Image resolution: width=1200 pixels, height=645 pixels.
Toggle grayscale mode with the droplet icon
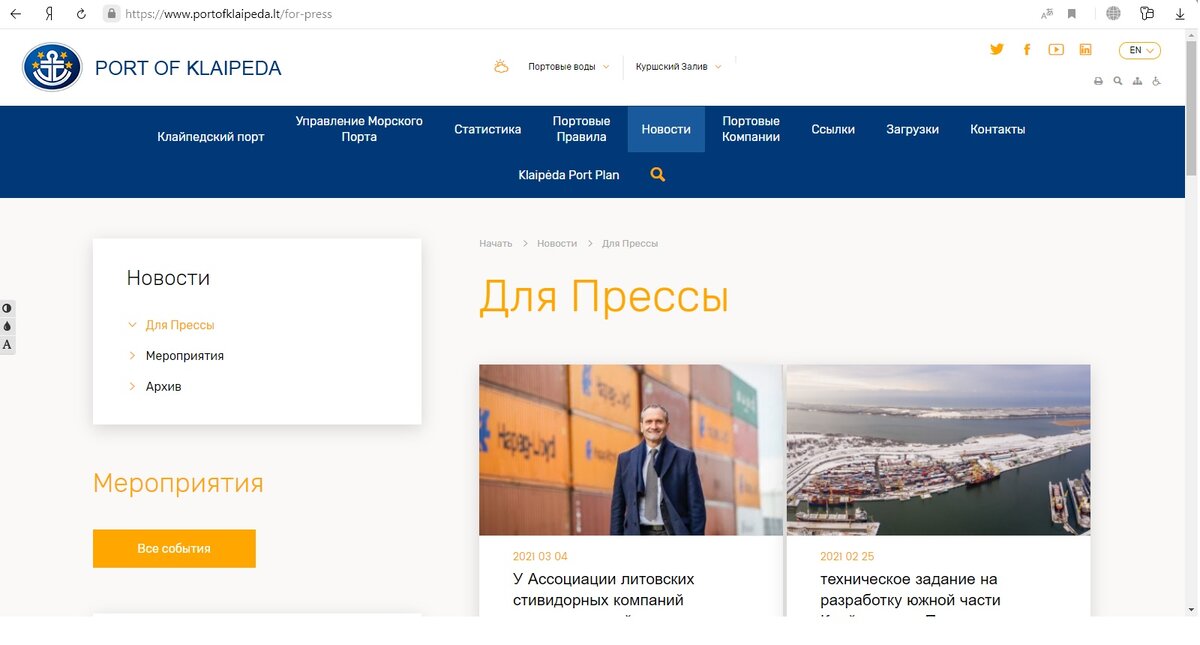pos(7,326)
